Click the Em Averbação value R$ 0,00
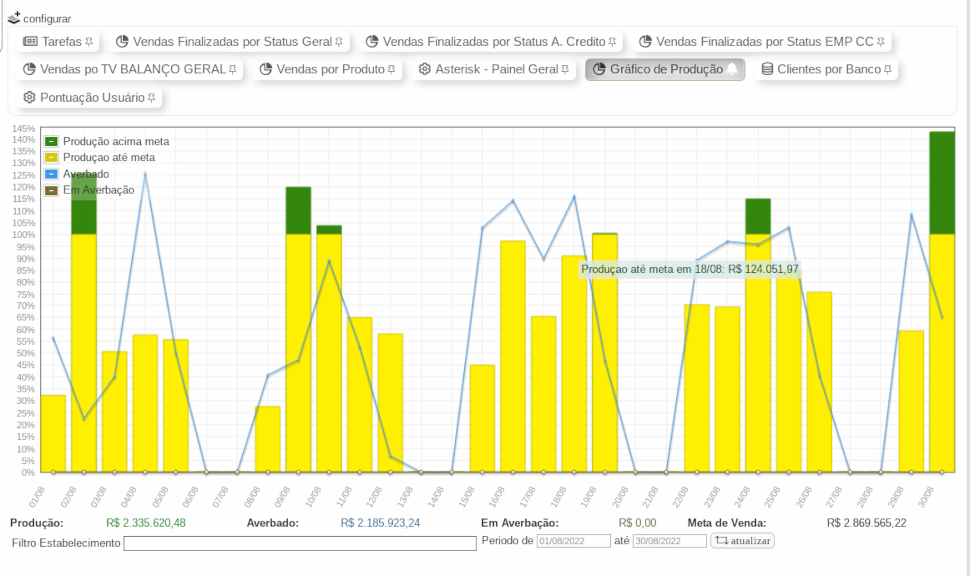The width and height of the screenshot is (970, 576). 638,523
